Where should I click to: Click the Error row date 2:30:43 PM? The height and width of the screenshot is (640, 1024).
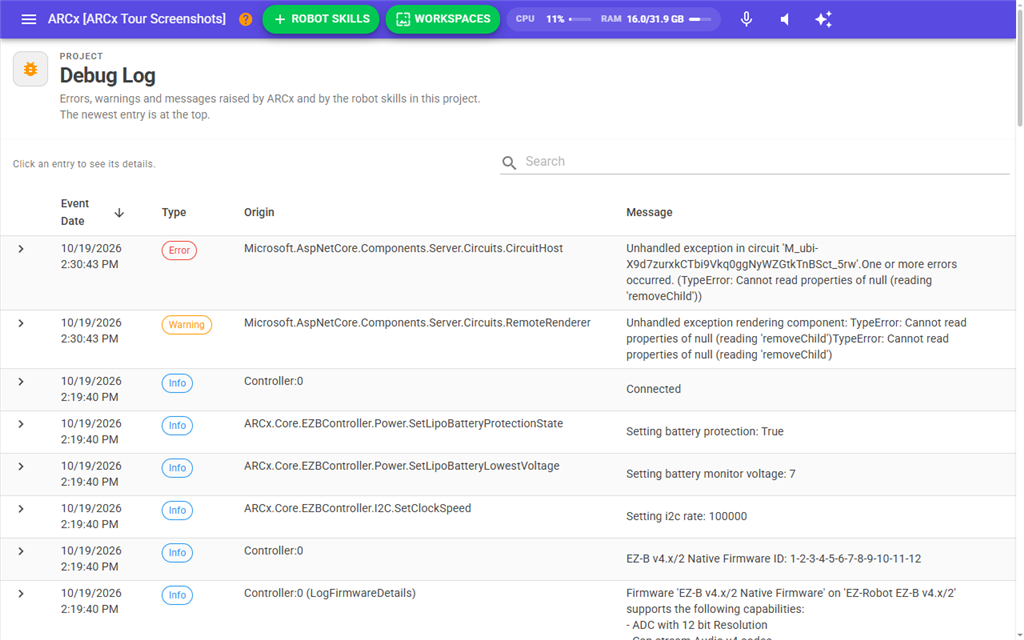coord(91,257)
